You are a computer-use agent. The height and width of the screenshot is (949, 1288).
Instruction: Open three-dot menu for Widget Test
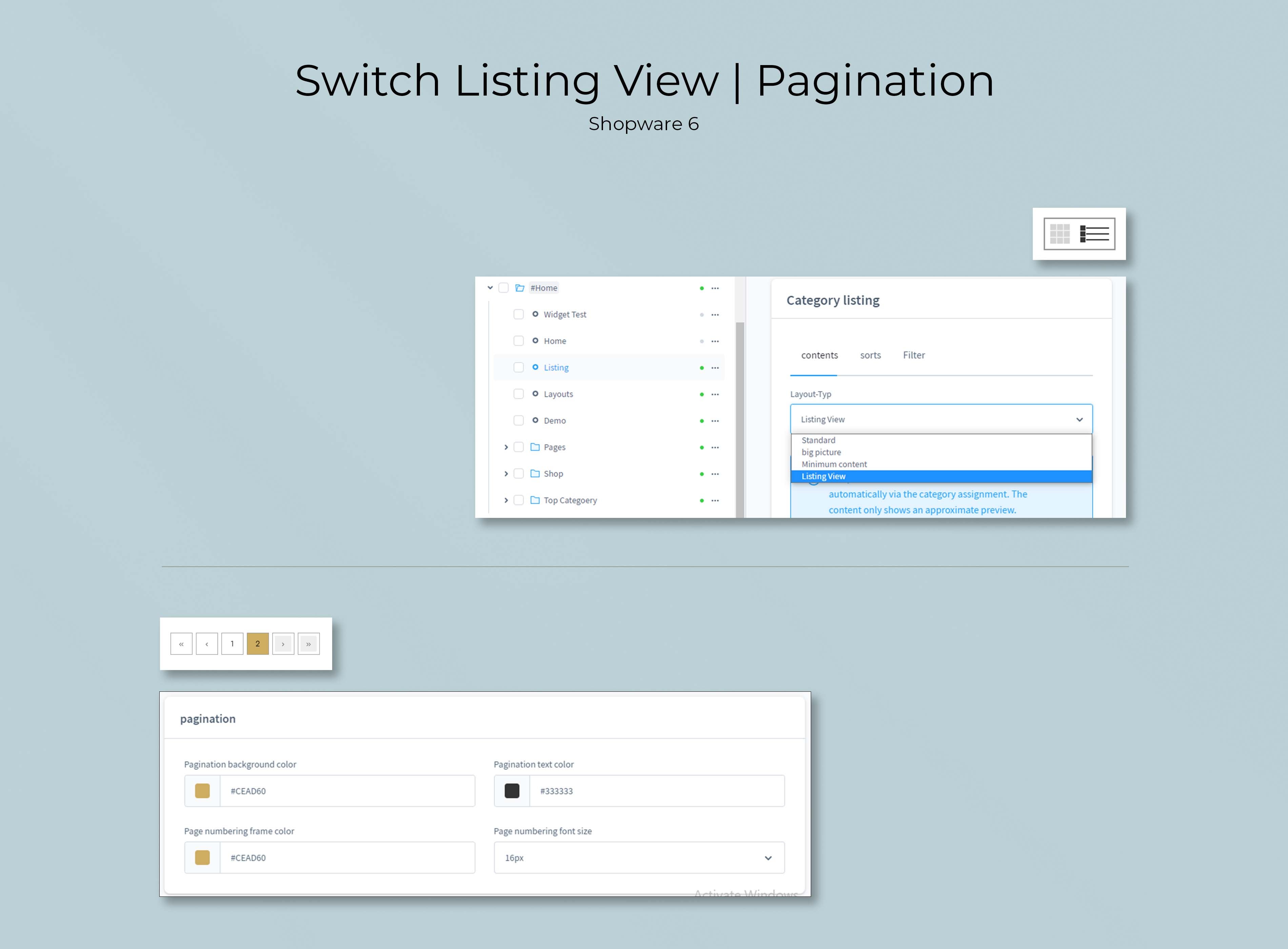(715, 315)
